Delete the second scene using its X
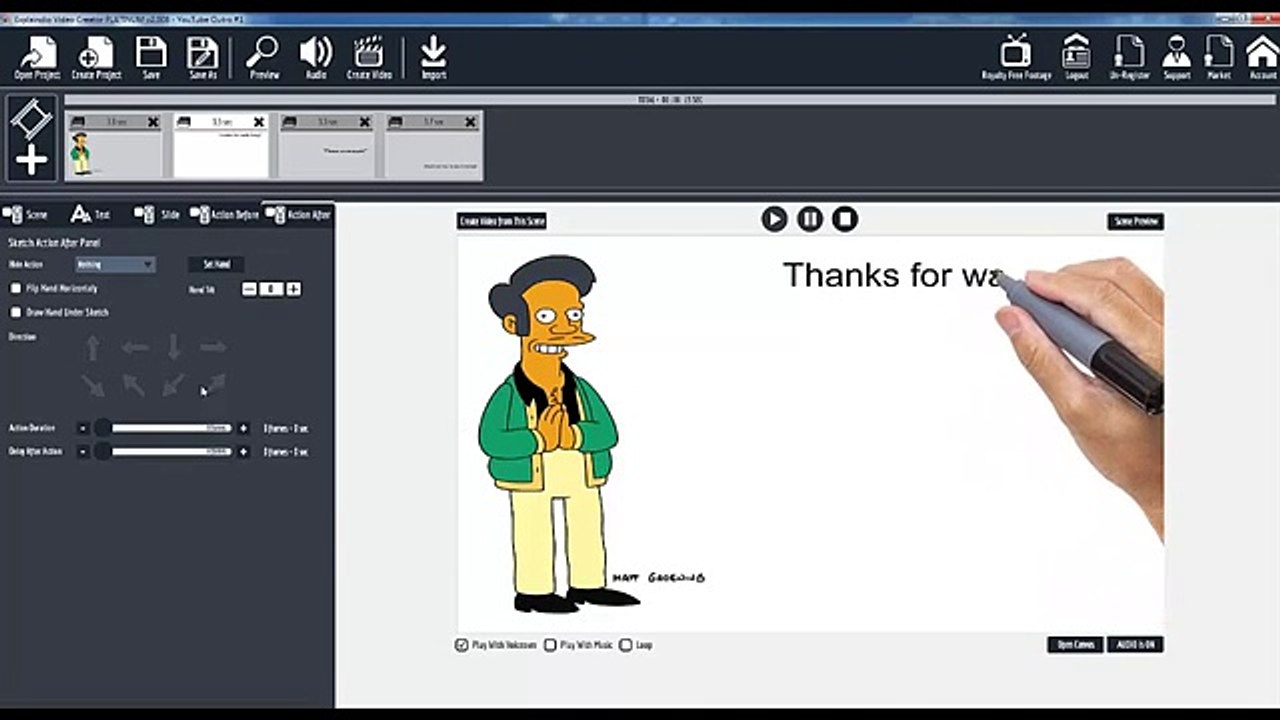 (x=259, y=122)
